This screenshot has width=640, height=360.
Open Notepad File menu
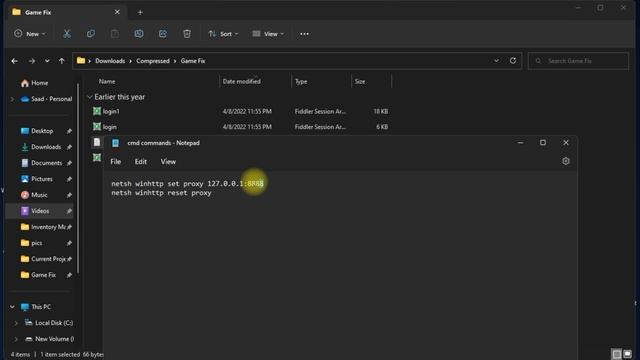pos(116,162)
